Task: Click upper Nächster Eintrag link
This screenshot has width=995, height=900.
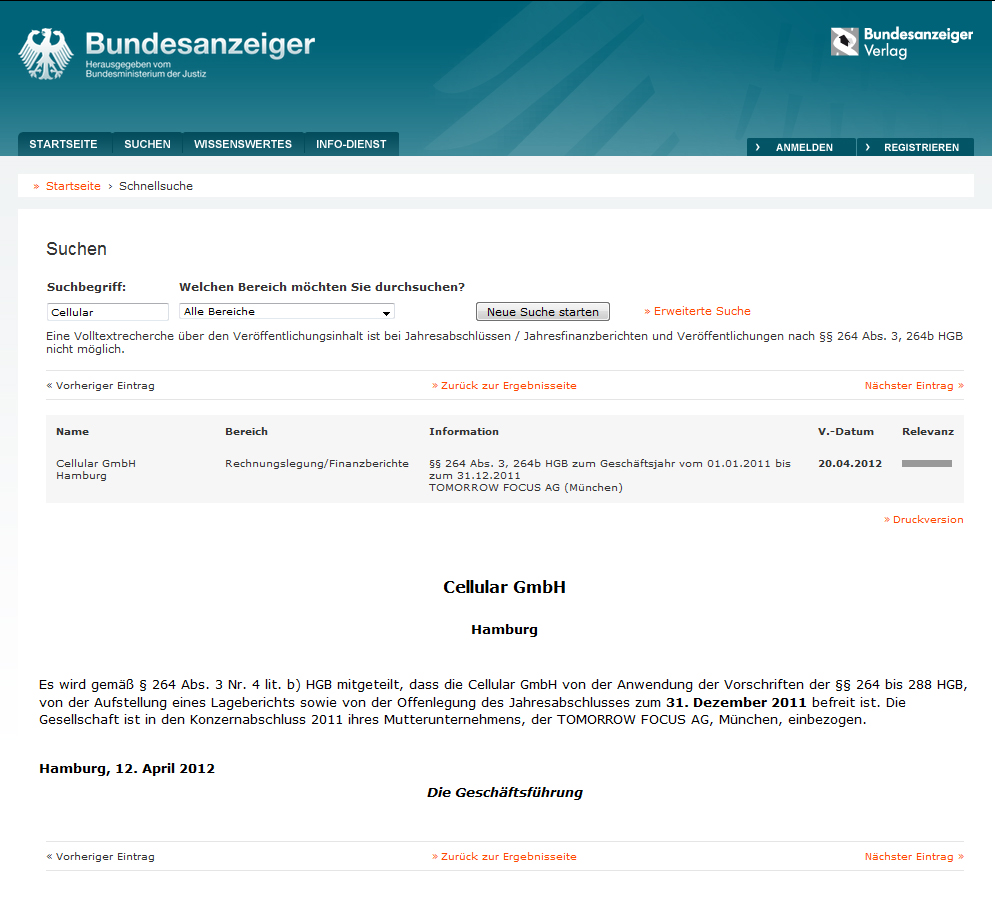Action: [x=914, y=385]
